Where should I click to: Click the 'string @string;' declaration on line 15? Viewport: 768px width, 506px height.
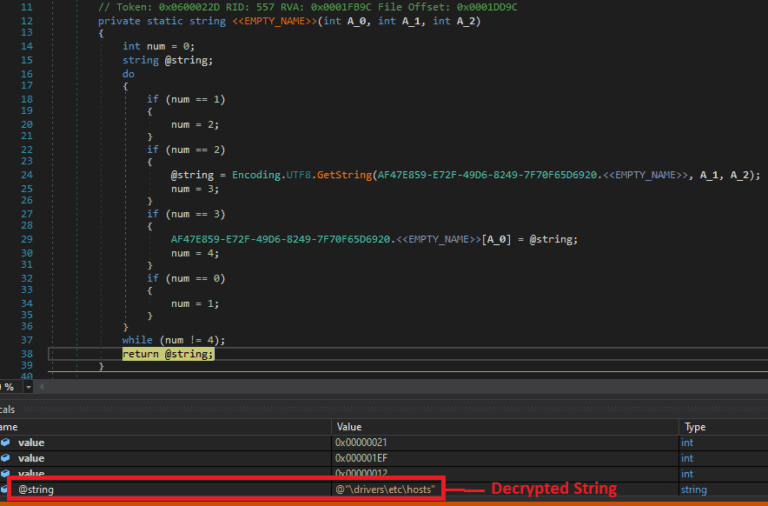168,60
